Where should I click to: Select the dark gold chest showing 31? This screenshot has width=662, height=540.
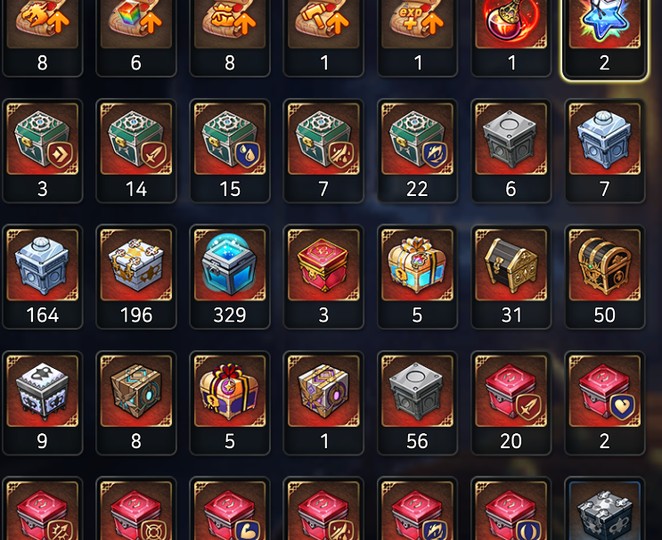(x=511, y=277)
